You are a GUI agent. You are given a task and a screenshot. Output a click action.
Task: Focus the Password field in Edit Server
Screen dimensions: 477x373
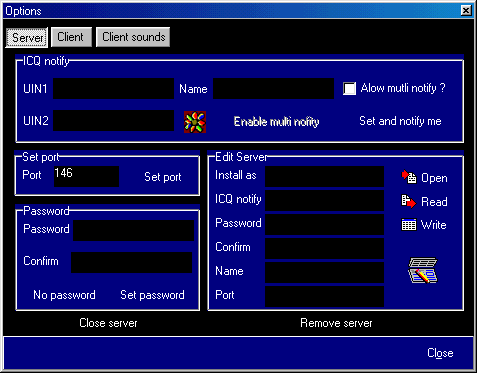click(324, 224)
